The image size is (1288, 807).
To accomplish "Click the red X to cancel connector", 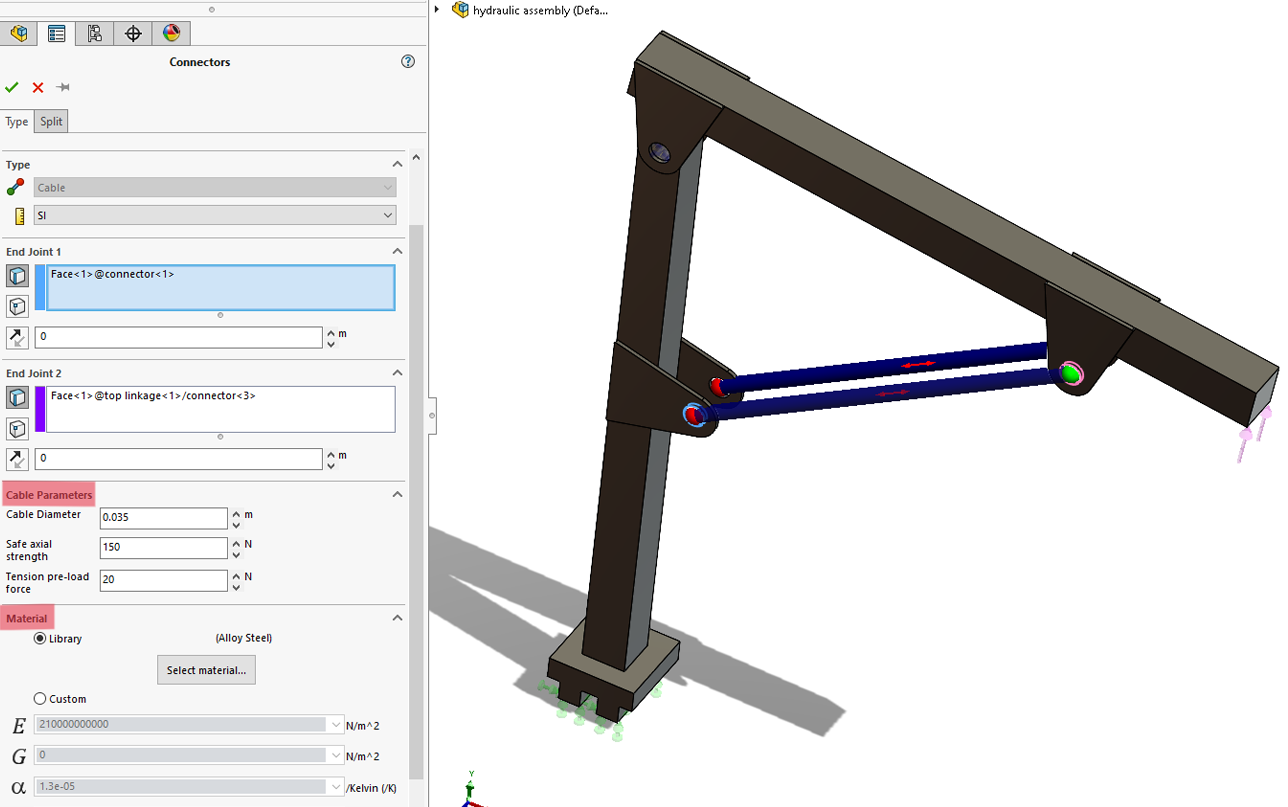I will click(38, 88).
